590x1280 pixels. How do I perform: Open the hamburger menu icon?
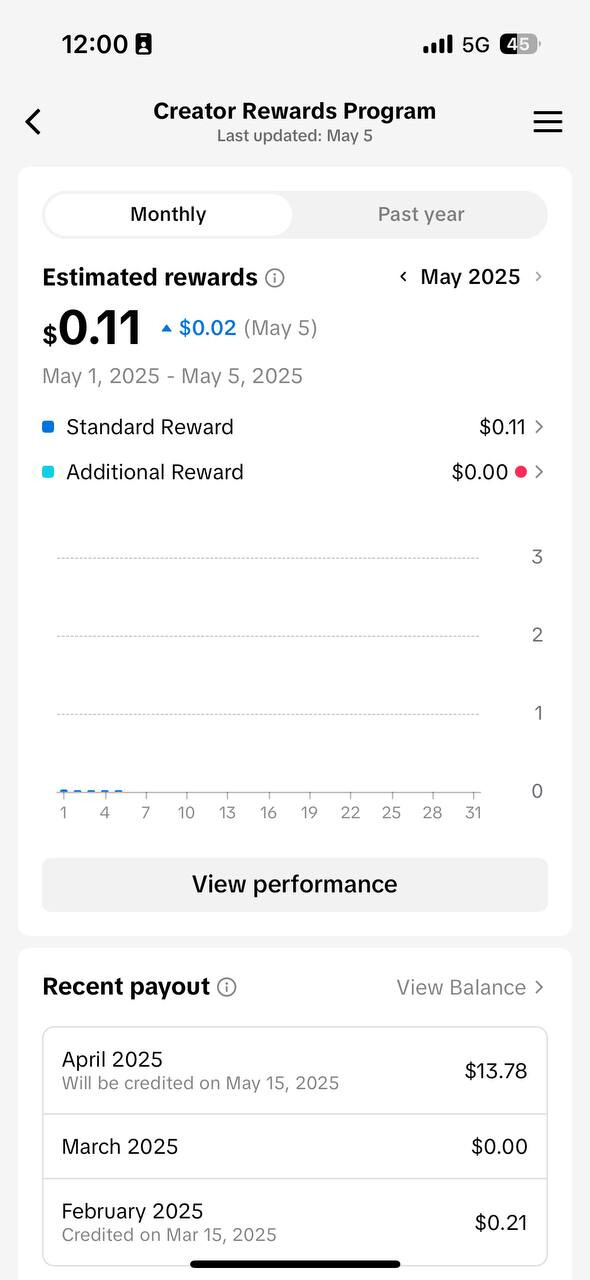pos(547,122)
